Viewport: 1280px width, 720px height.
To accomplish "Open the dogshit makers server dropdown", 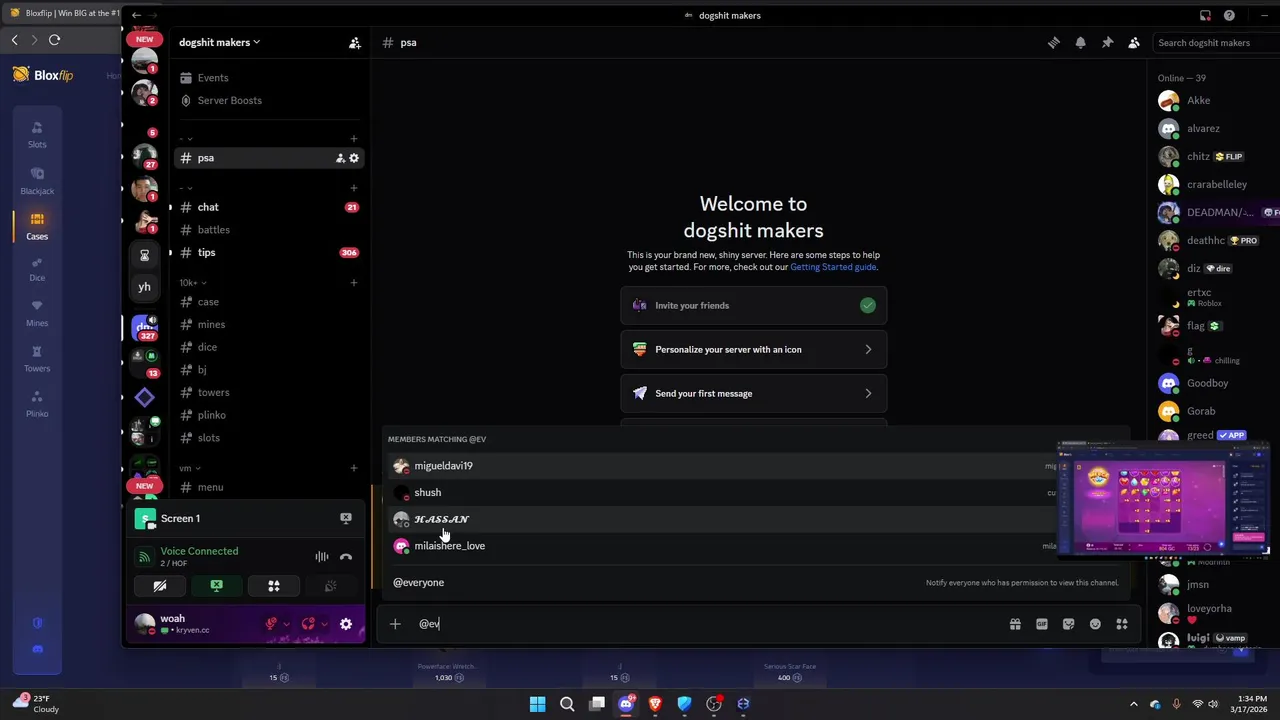I will coord(219,43).
